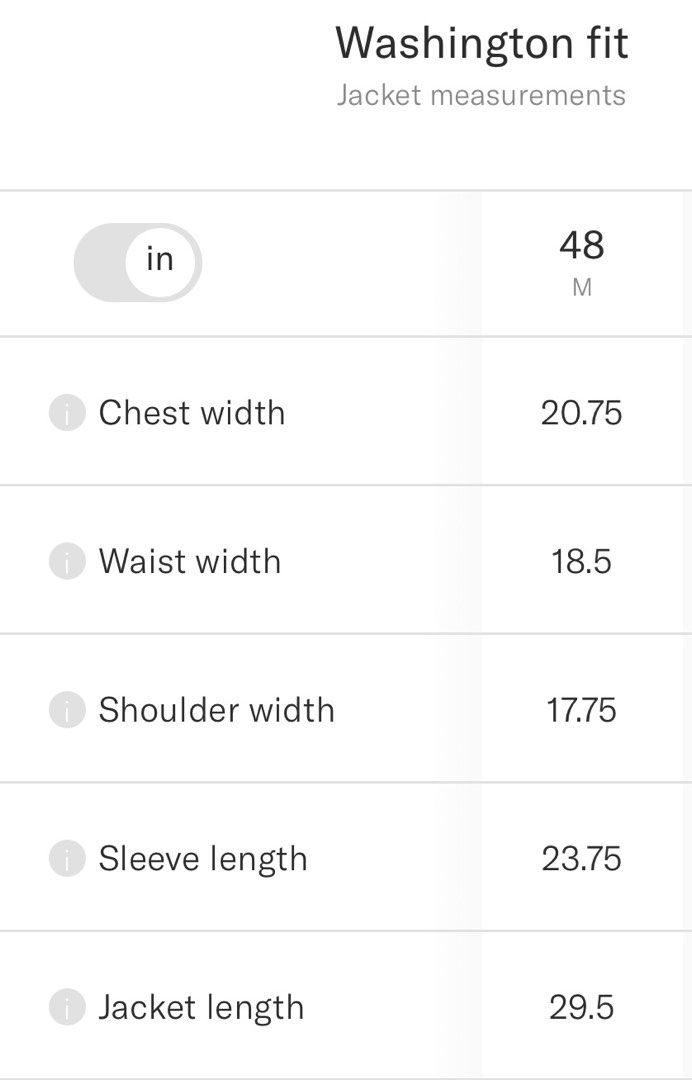Show info for Jacket length icon

point(67,1007)
